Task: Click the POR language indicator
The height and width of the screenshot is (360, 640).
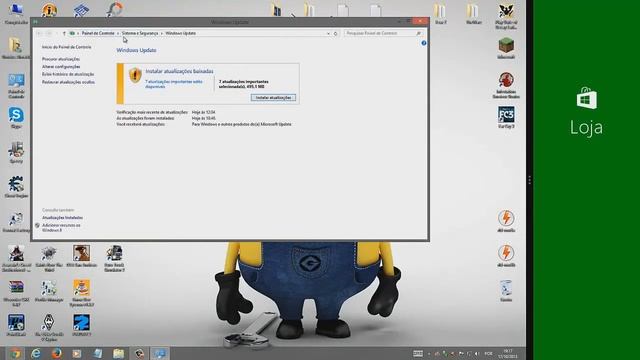Action: [489, 353]
